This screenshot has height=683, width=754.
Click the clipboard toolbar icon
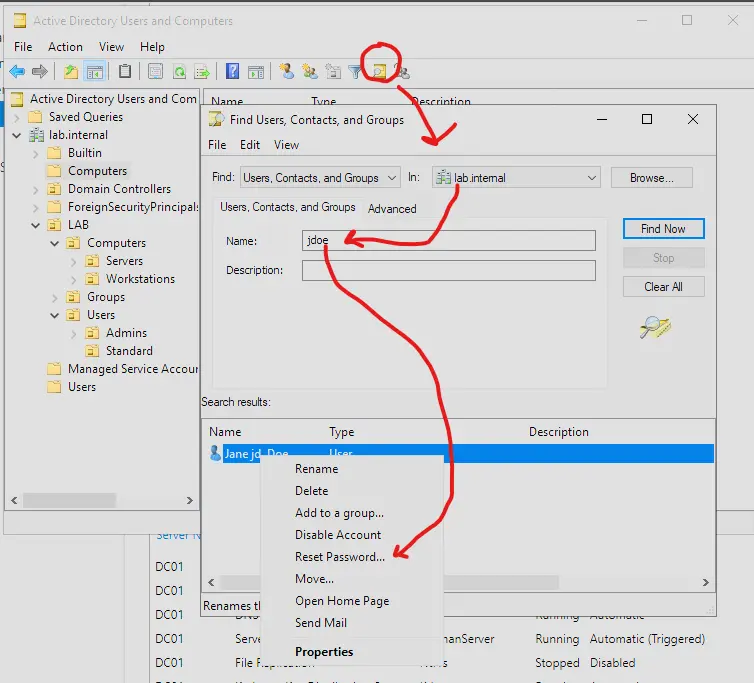coord(125,71)
